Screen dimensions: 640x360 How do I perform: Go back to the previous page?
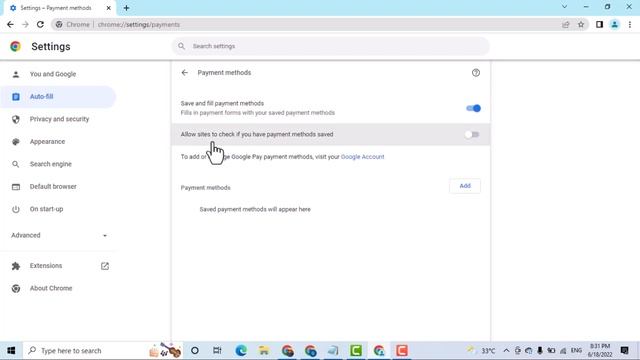click(x=10, y=24)
